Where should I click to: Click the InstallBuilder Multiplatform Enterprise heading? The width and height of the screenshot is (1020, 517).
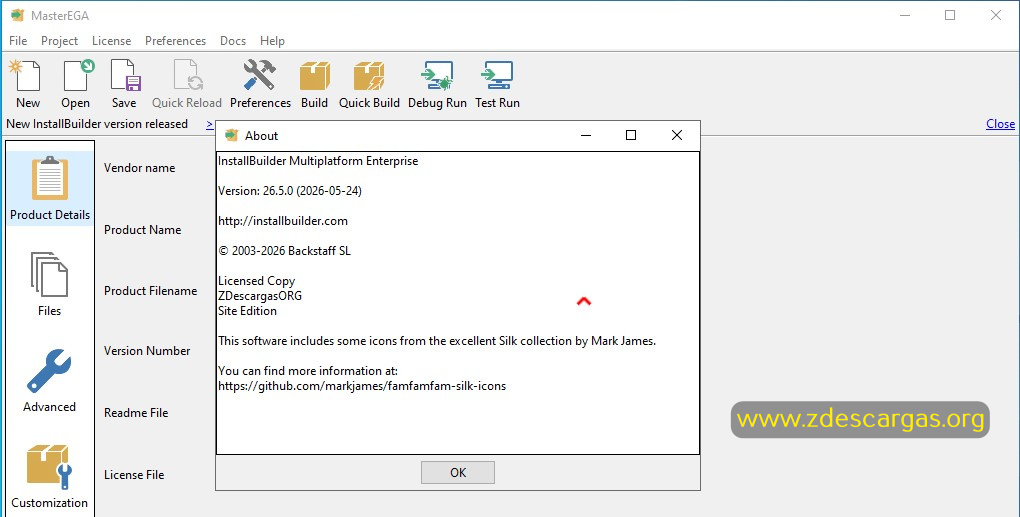coord(318,161)
